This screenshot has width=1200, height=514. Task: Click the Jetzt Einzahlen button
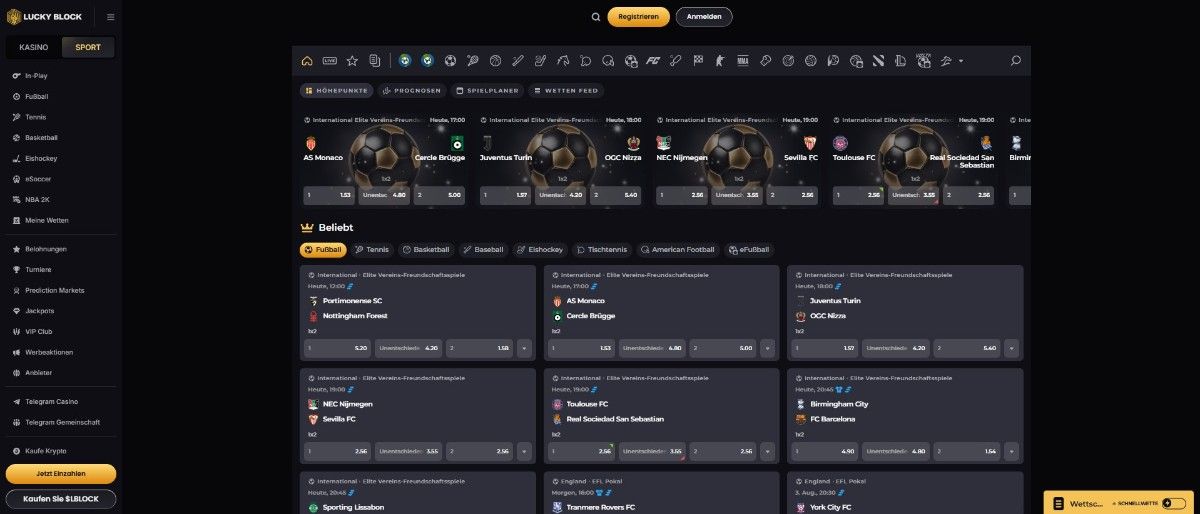click(61, 474)
